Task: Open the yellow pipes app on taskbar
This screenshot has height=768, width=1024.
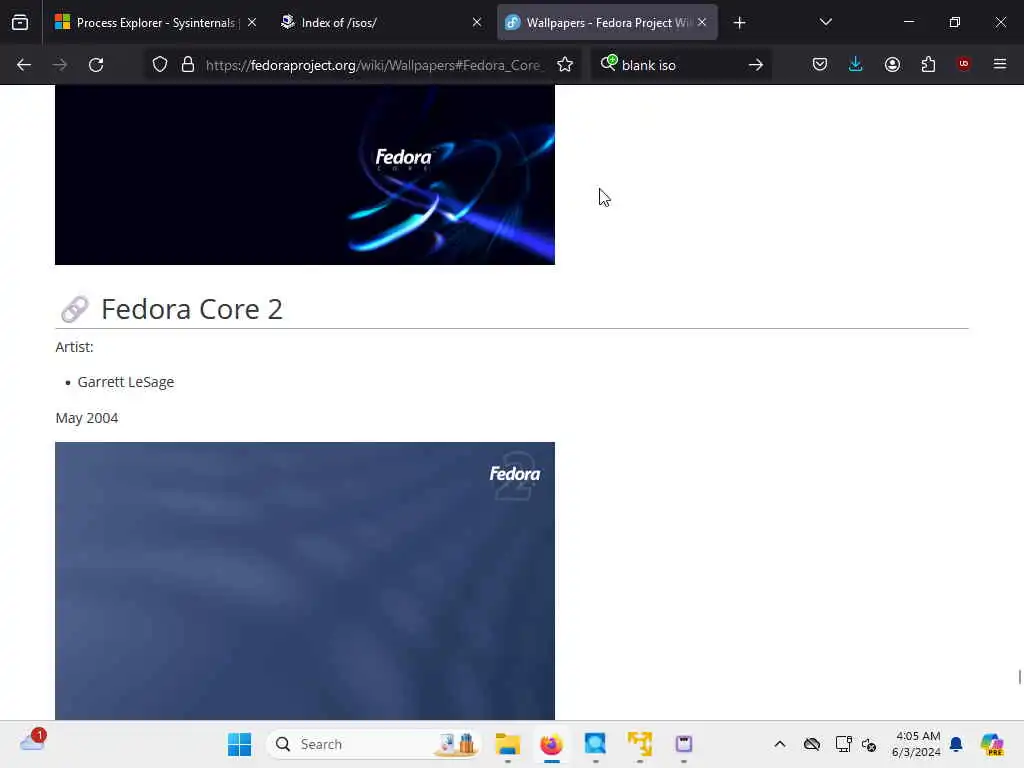Action: [x=640, y=744]
